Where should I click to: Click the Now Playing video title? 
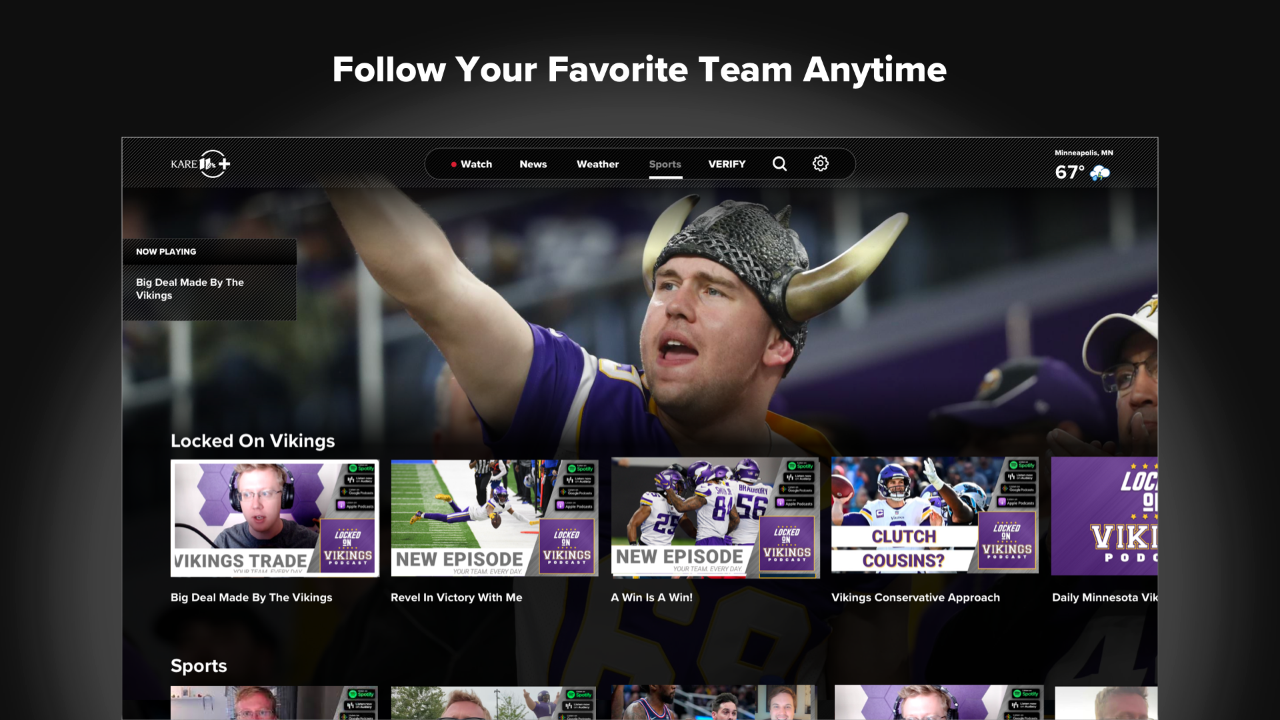[190, 289]
